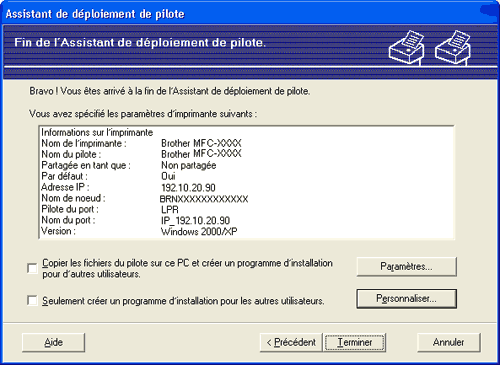Select the Adresse IP 192.10.20.90 row
This screenshot has width=500, height=365.
tap(128, 187)
